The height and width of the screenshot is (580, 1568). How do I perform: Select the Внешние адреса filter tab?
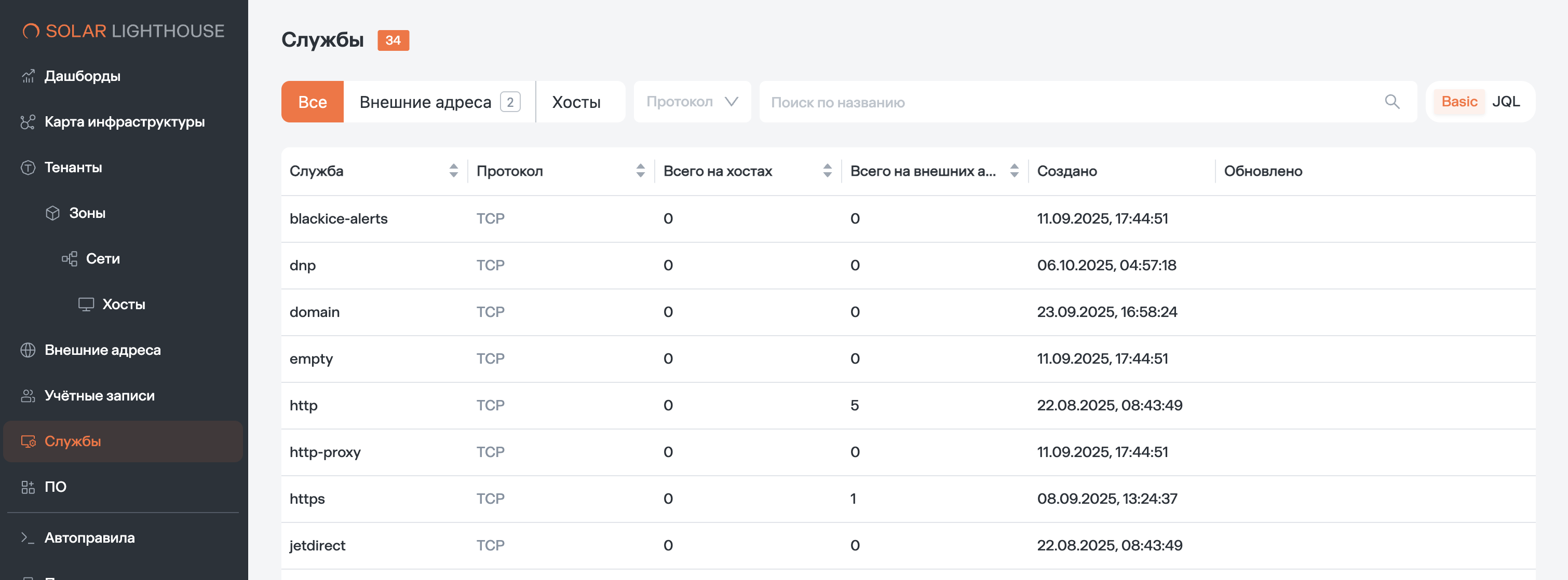[439, 102]
